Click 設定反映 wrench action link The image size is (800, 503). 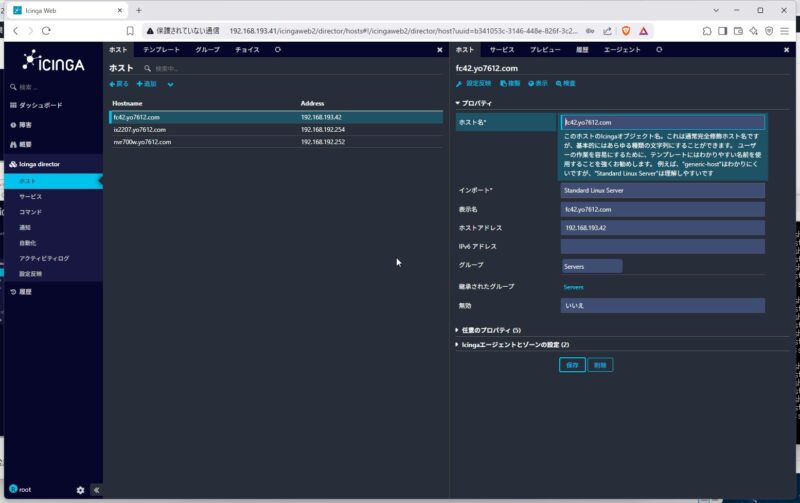pyautogui.click(x=473, y=84)
